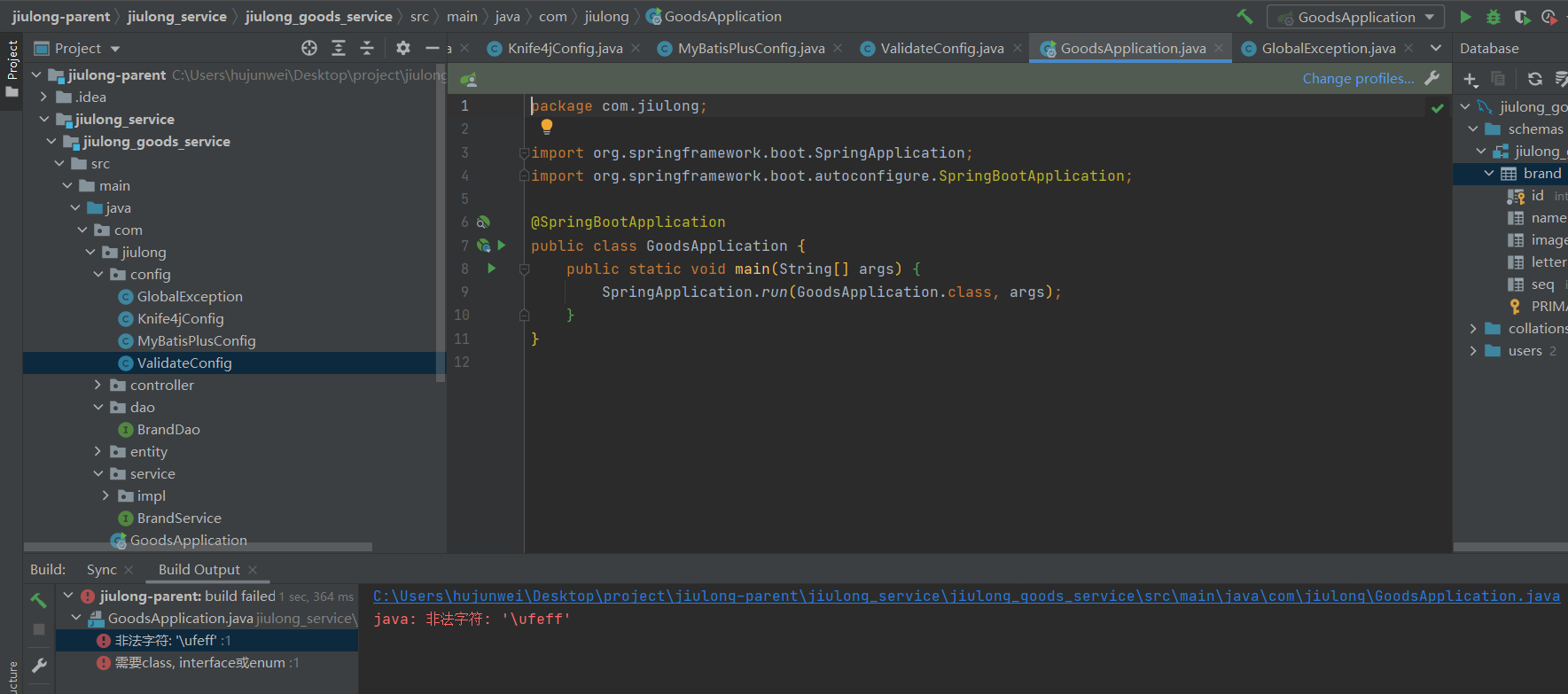
Task: Open the GoodsApplication.java file path link
Action: pyautogui.click(x=966, y=596)
